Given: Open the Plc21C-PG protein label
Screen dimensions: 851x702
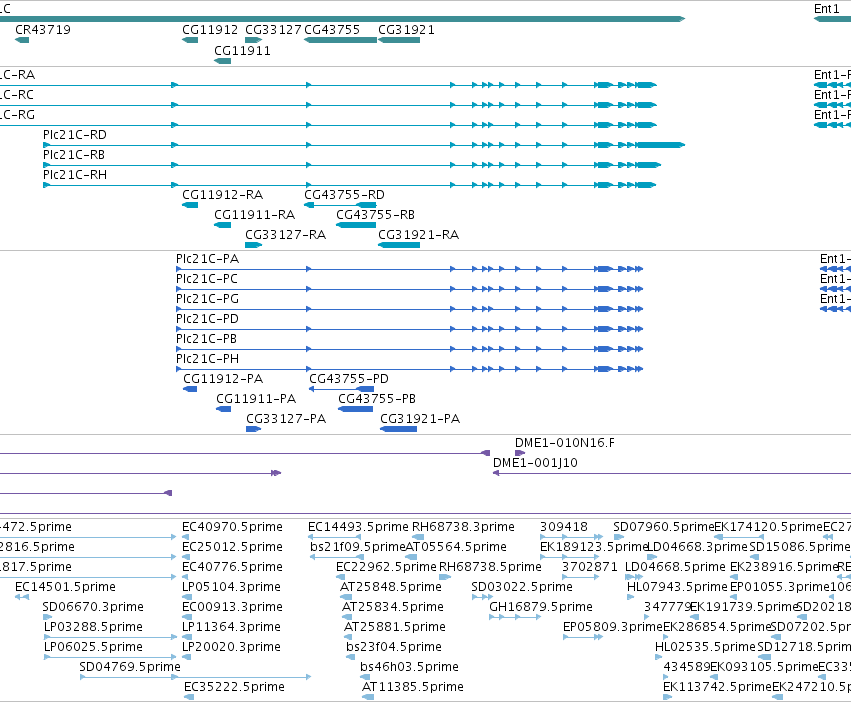Looking at the screenshot, I should [207, 299].
